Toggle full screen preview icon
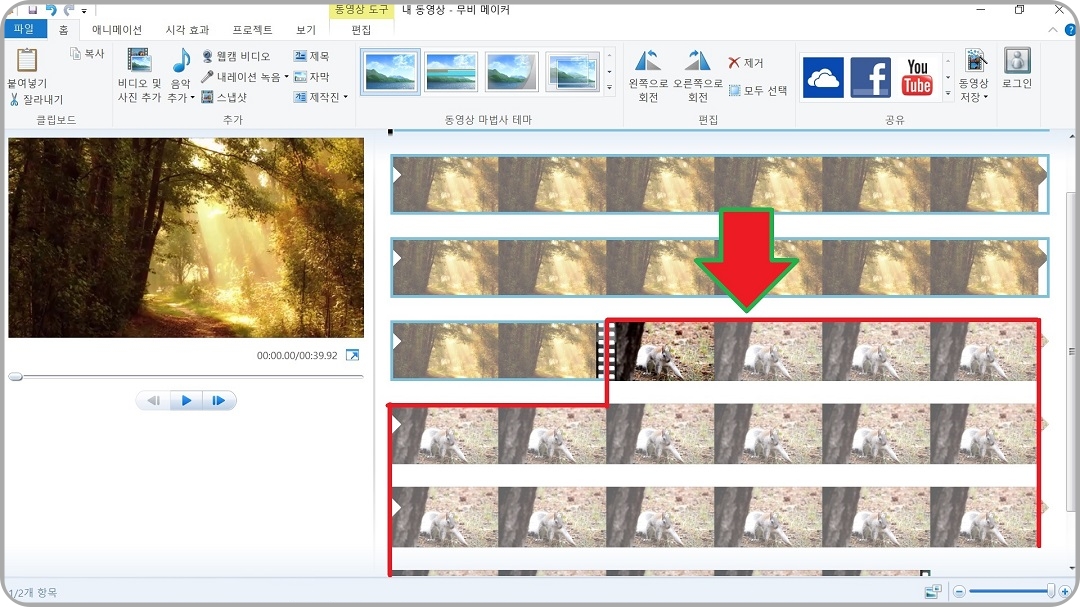Screen dimensions: 1080x607 click(x=352, y=355)
